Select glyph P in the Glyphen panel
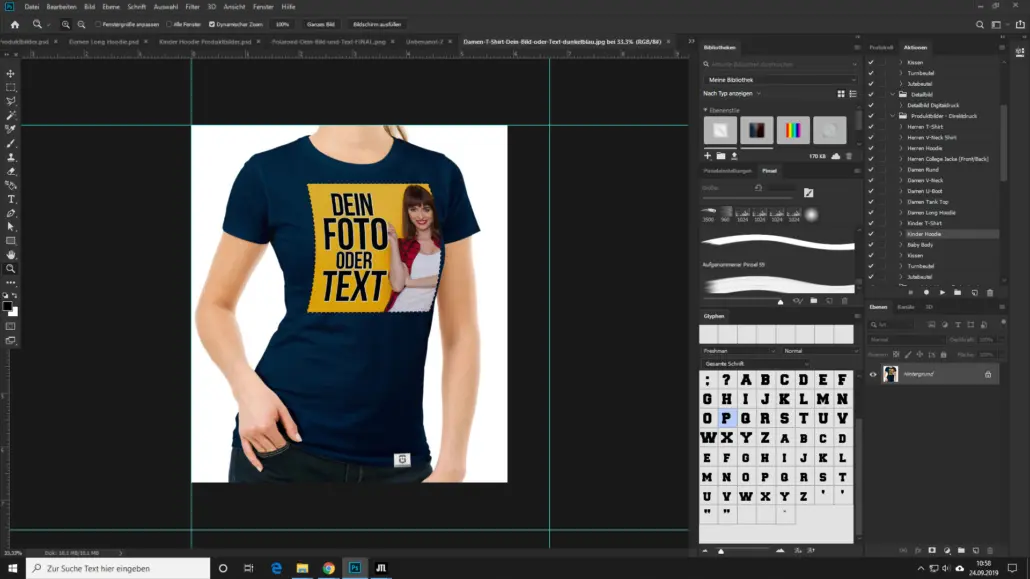The width and height of the screenshot is (1030, 579). (727, 418)
